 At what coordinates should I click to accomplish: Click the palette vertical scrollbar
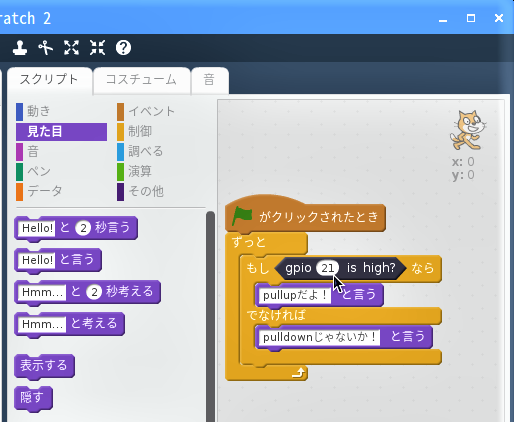(x=210, y=316)
